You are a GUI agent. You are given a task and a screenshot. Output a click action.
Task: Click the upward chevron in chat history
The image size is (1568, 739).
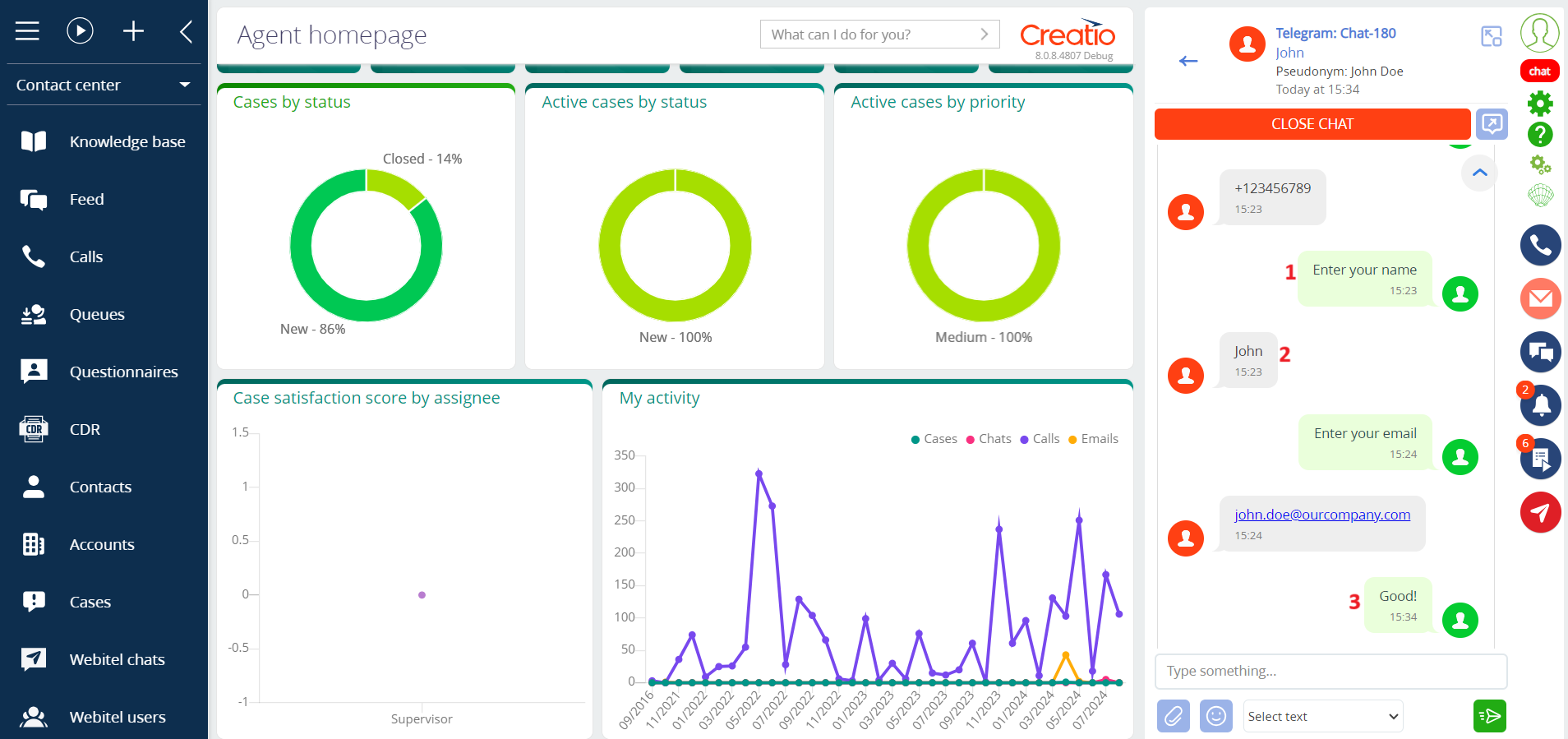[x=1480, y=173]
